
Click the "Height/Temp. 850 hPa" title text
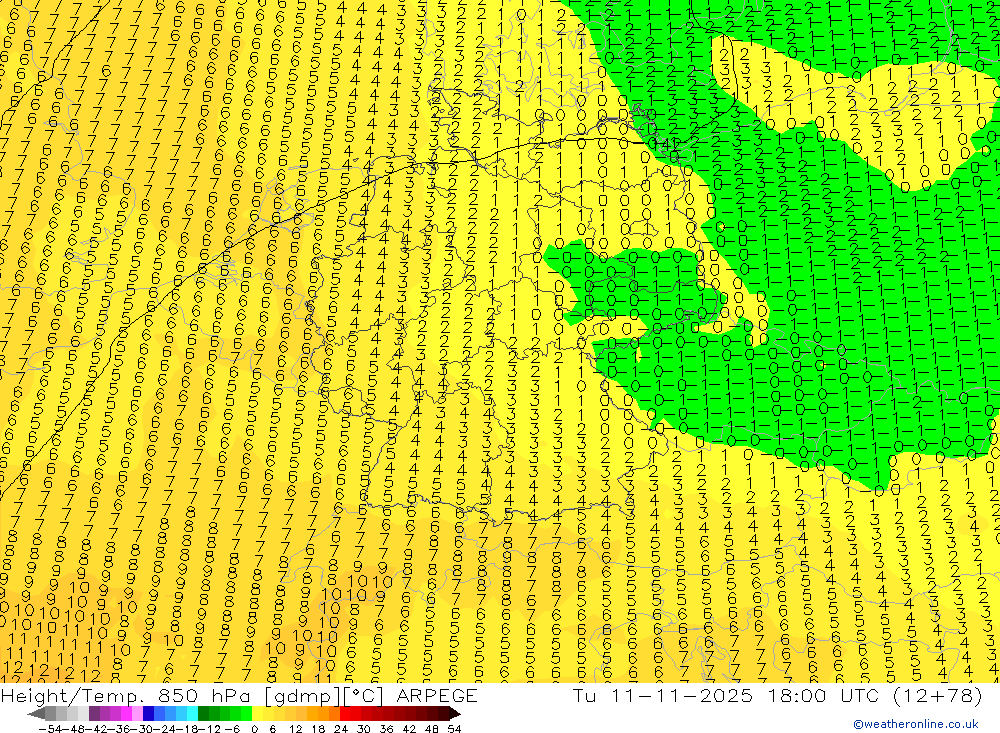126,695
